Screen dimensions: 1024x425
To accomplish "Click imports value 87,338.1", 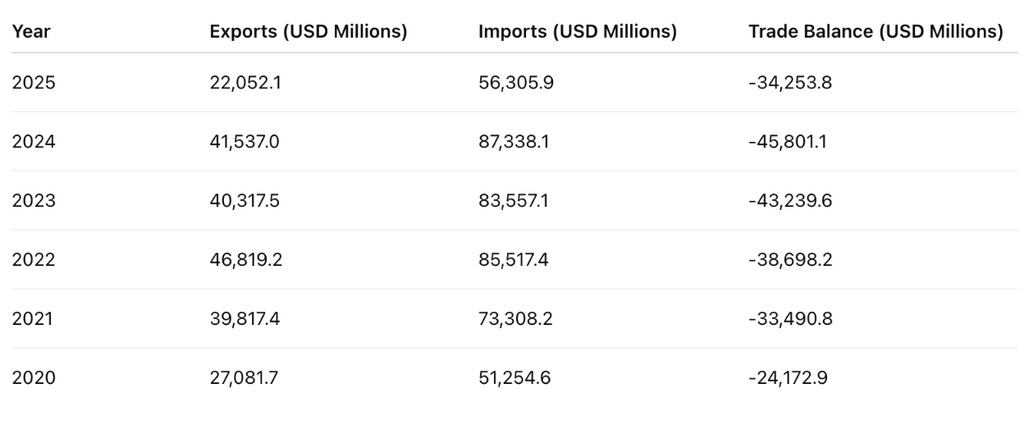I will (514, 142).
